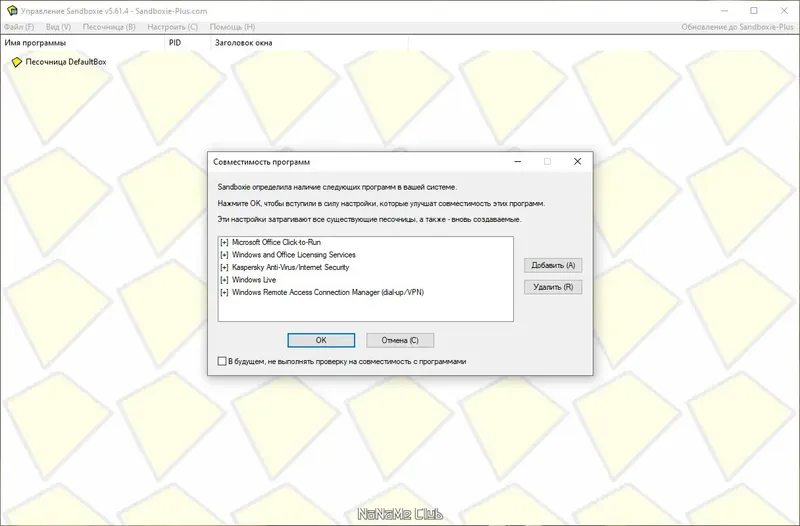
Task: Open the Настроить (C) menu
Action: coord(172,27)
